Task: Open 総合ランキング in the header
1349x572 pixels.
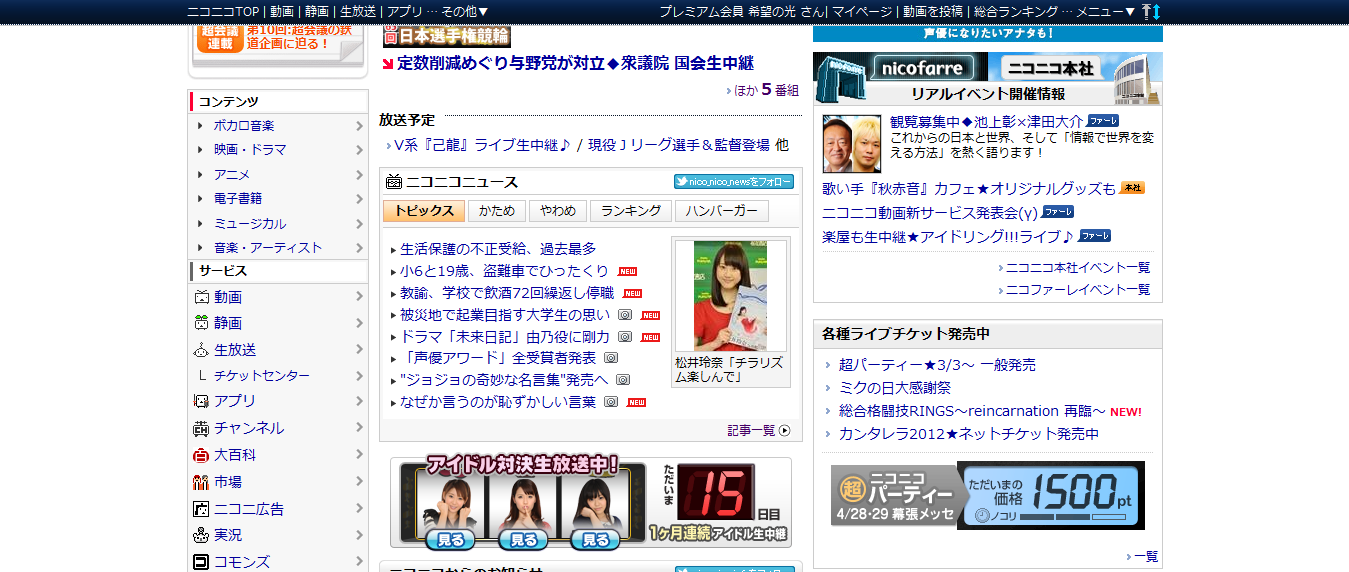Action: coord(1015,11)
